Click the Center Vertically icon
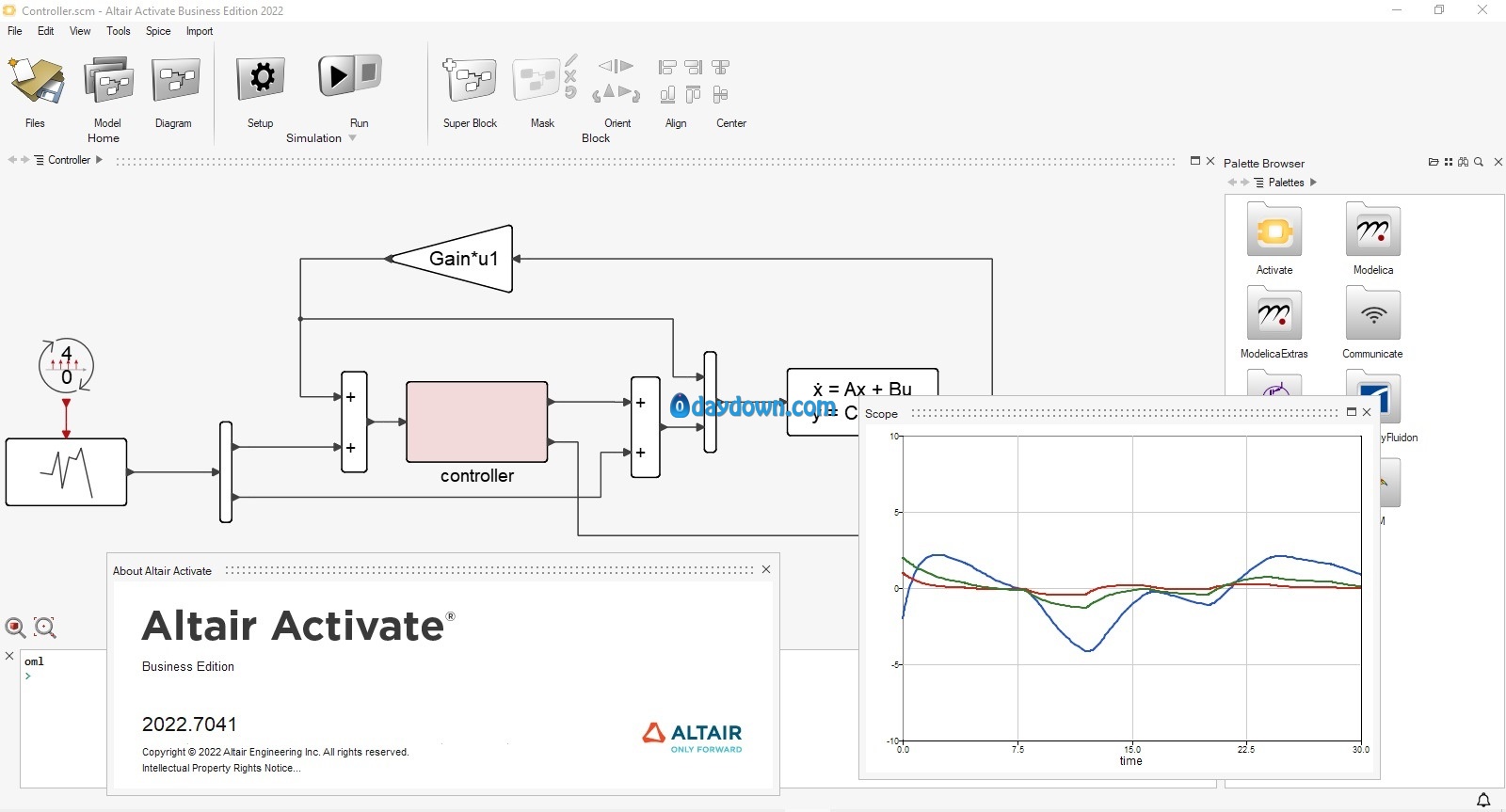Screen dimensions: 1506x812 pos(721,95)
